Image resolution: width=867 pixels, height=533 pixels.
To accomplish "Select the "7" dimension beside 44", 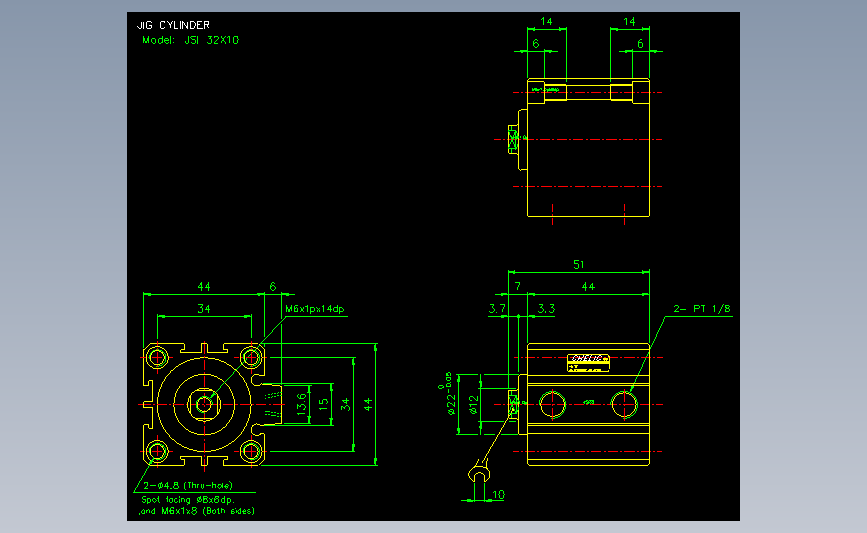I will point(518,286).
